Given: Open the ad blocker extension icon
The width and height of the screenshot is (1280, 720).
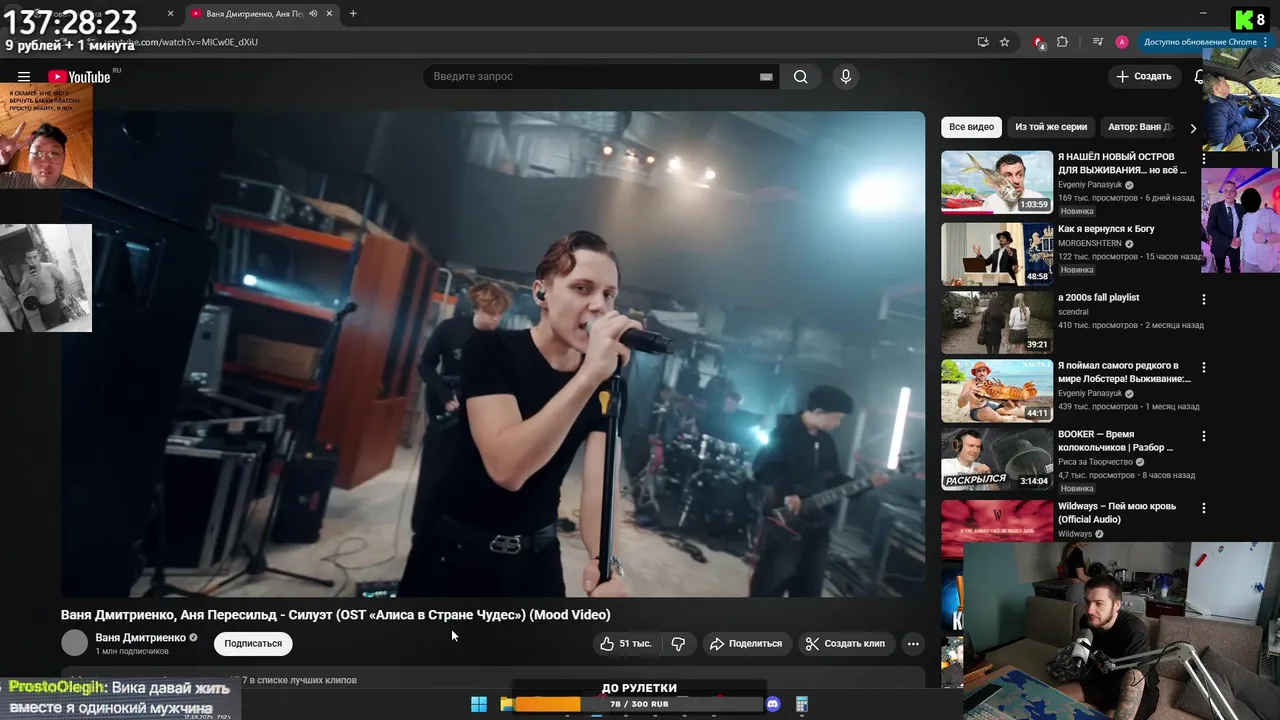Looking at the screenshot, I should pos(1039,42).
